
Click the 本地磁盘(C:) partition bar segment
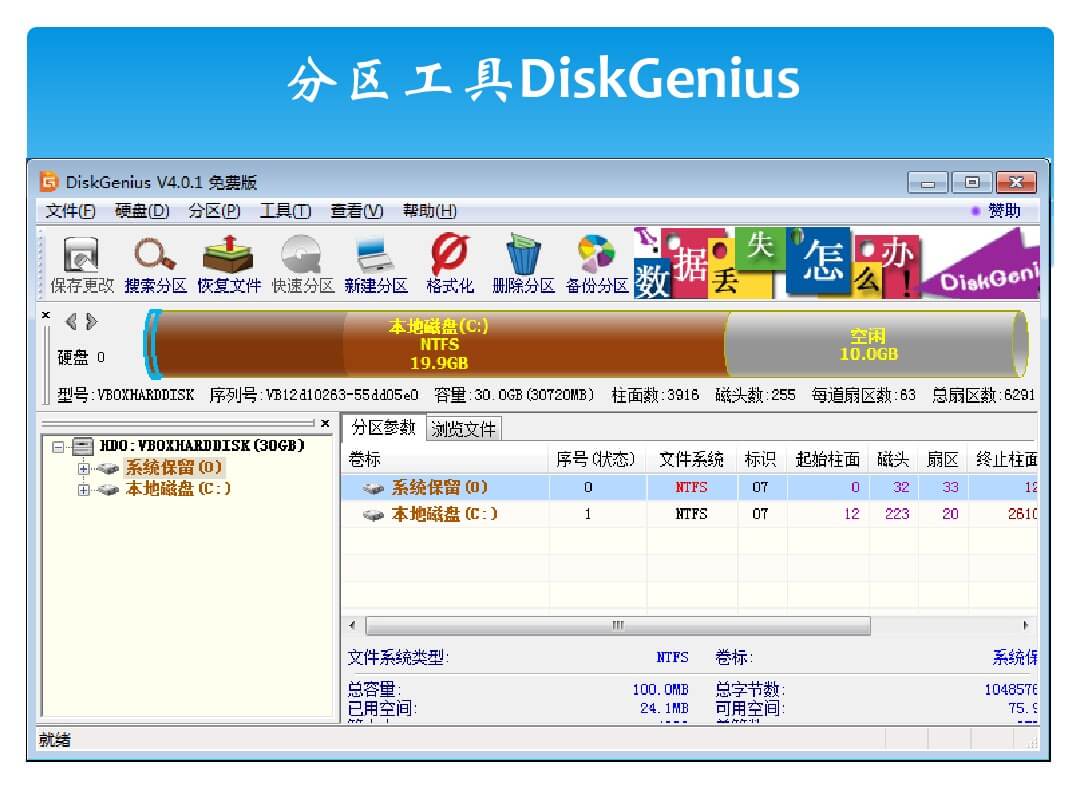point(440,345)
